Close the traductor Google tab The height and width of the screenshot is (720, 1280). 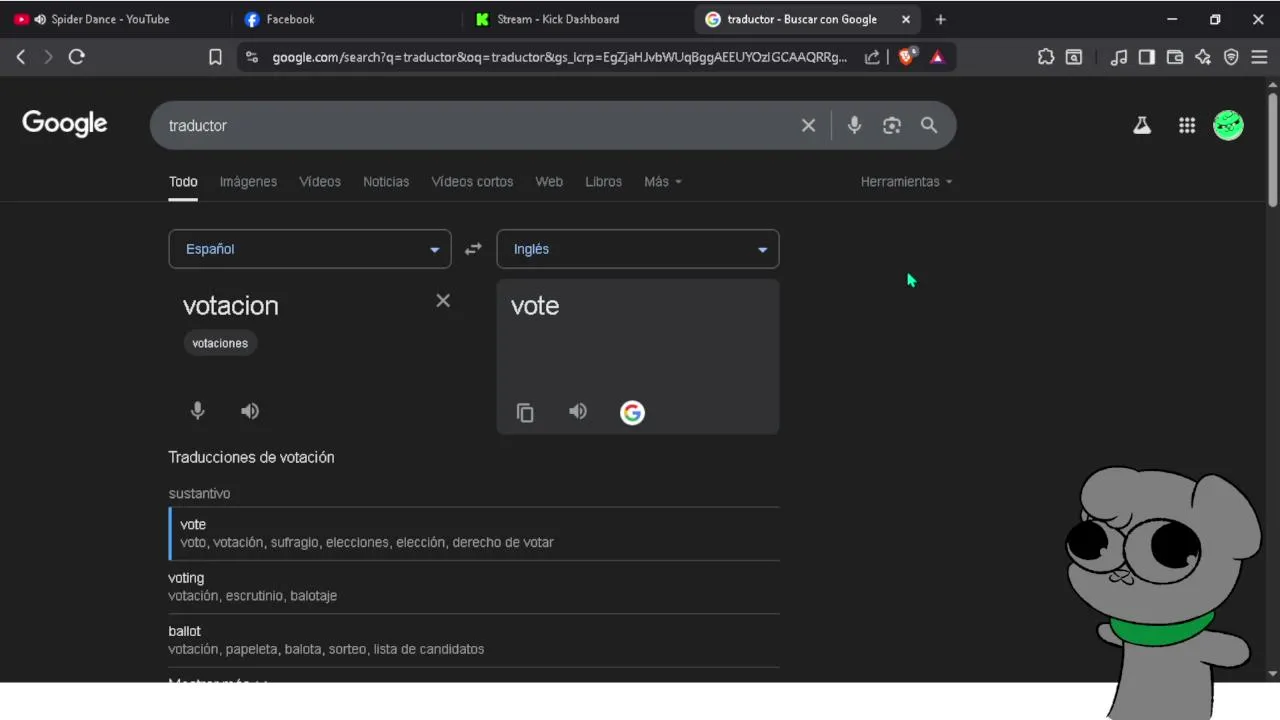(906, 19)
